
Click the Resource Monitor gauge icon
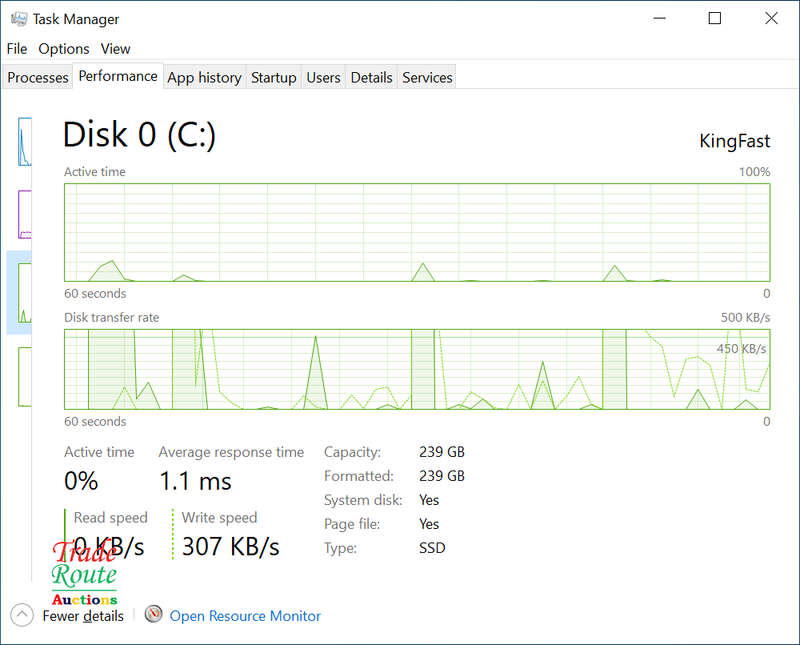click(x=153, y=614)
